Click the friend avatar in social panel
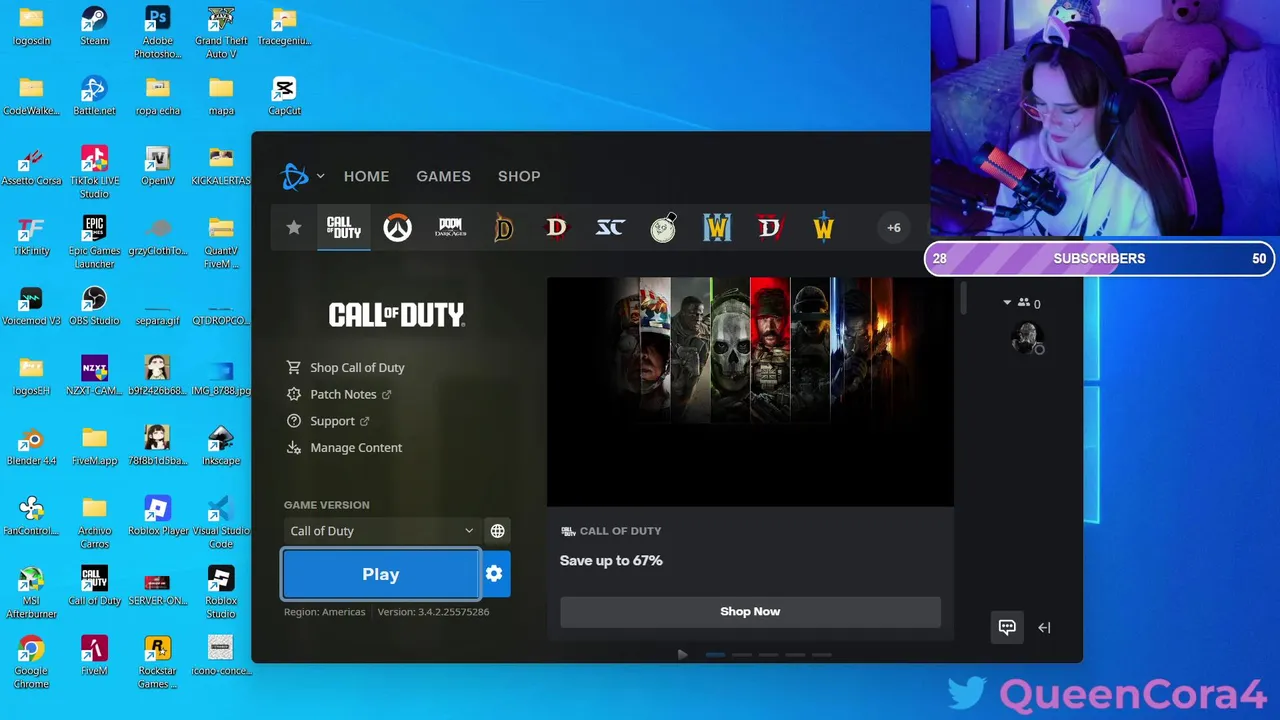 point(1027,338)
